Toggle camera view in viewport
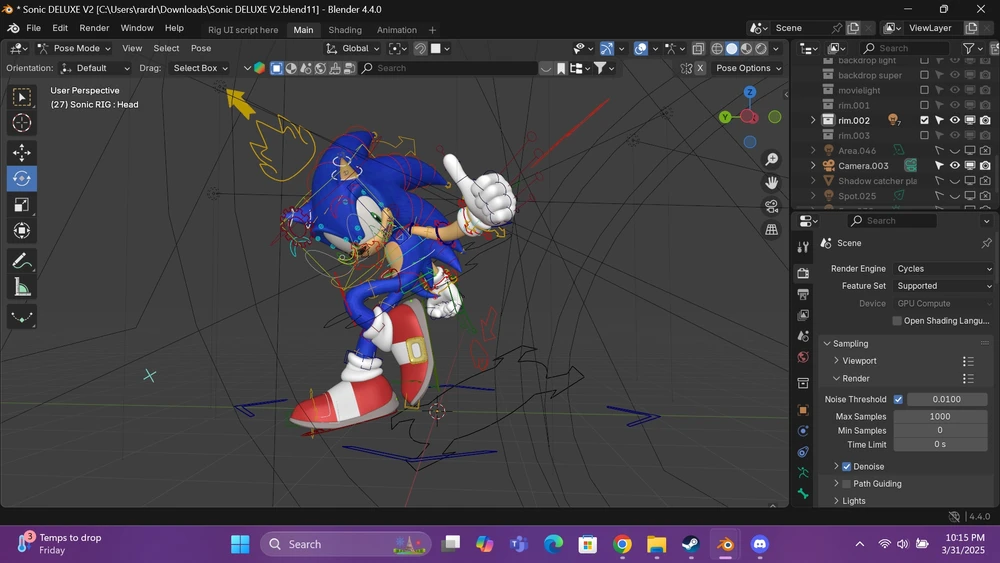The image size is (1000, 563). [772, 206]
